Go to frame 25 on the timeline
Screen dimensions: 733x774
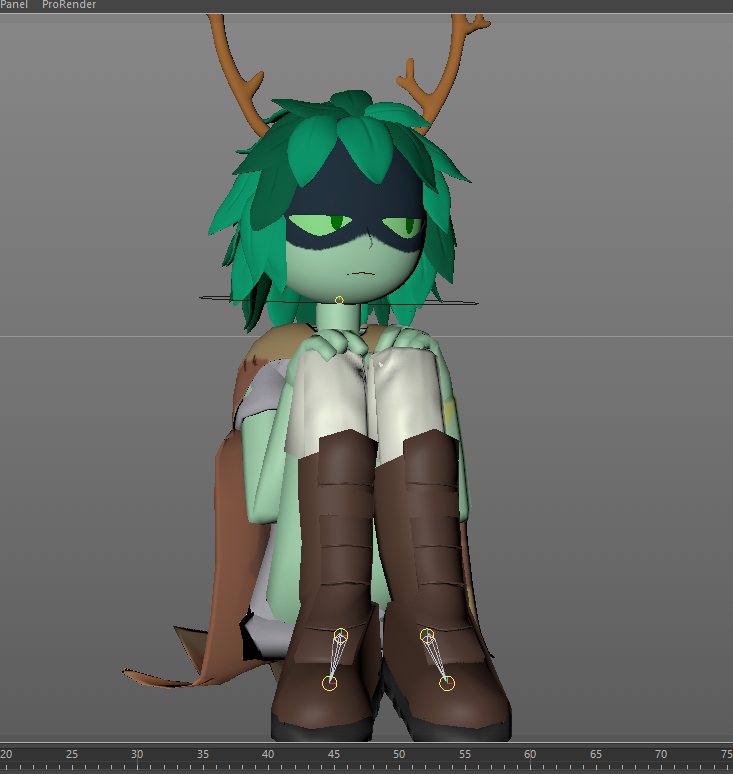[x=72, y=754]
